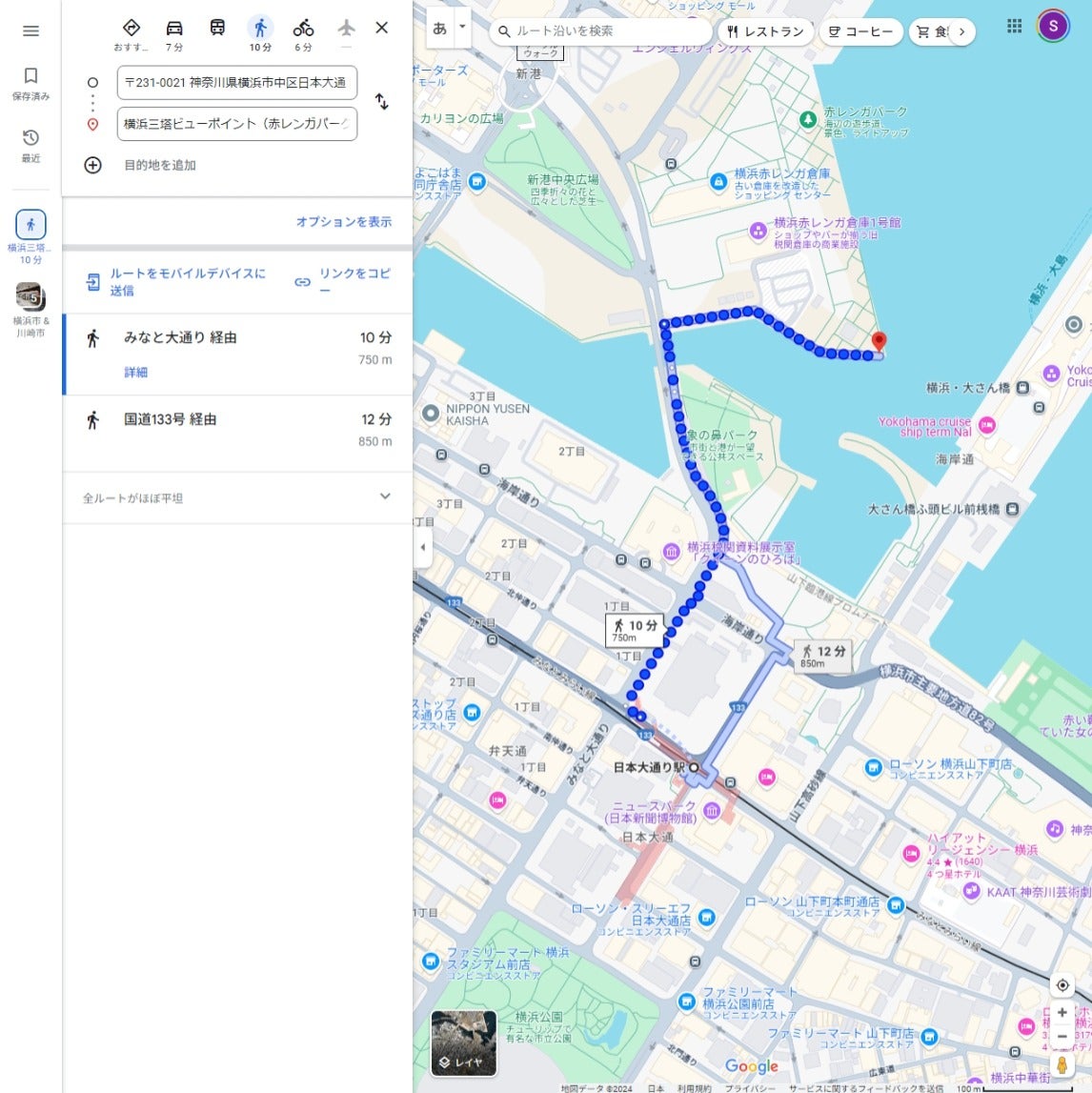This screenshot has height=1093, width=1092.
Task: Expand the mostly flat route elevation section
Action: click(385, 496)
